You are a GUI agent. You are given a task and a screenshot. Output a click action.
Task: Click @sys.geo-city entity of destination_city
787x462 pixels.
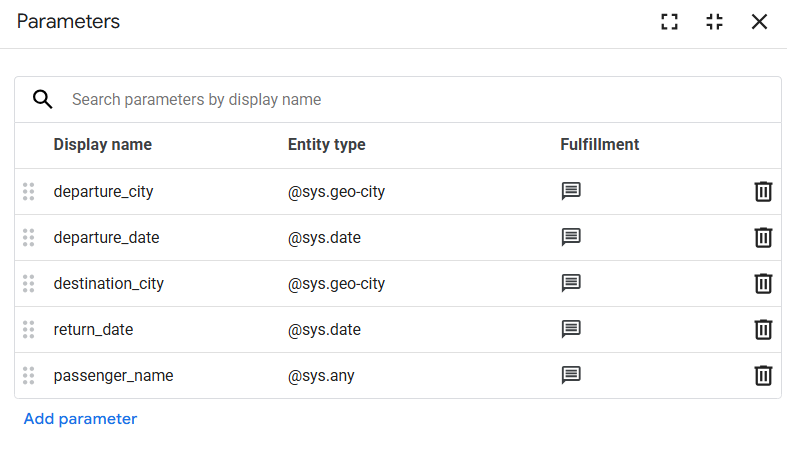(336, 283)
